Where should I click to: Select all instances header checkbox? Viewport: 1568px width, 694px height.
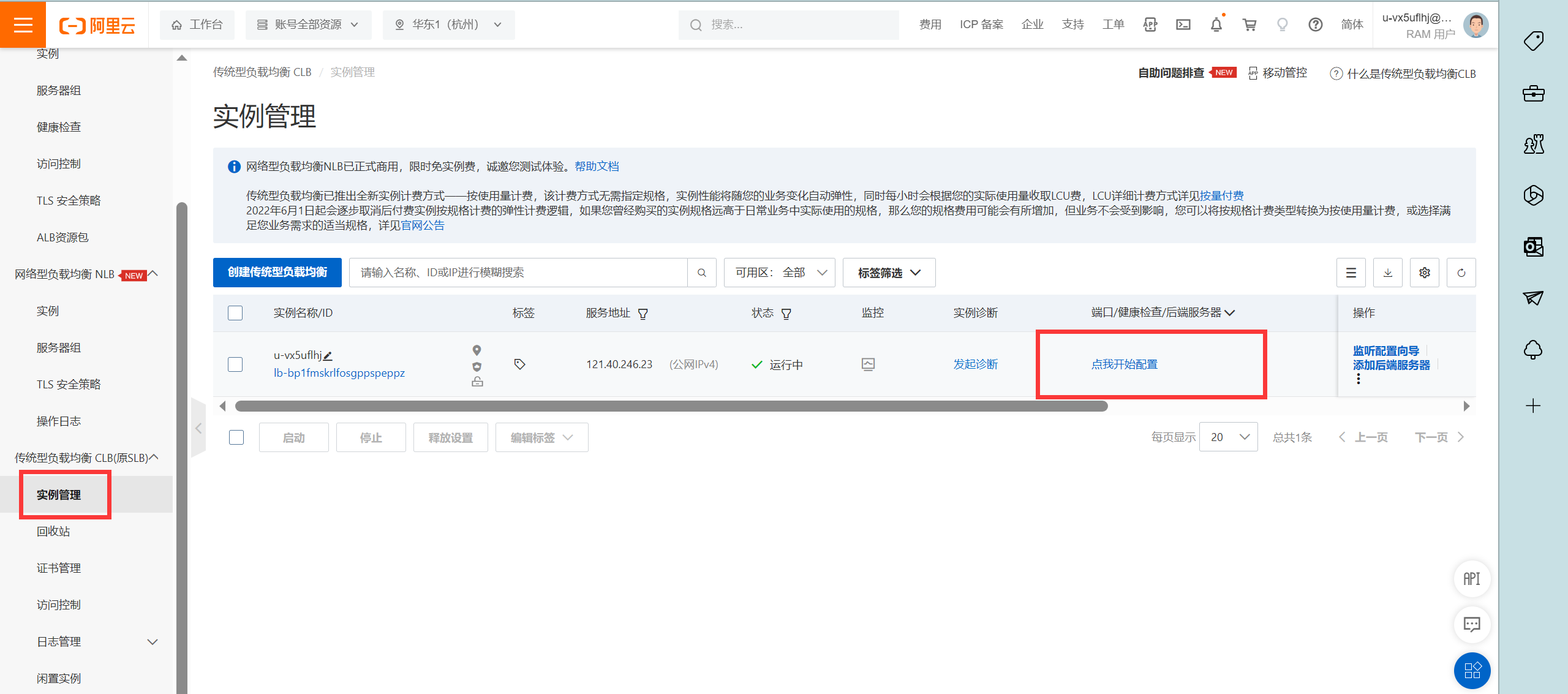(x=235, y=313)
